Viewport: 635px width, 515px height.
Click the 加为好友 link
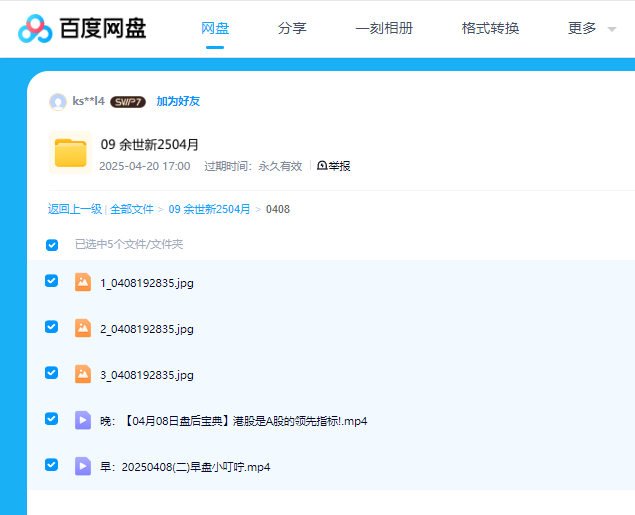(x=178, y=102)
